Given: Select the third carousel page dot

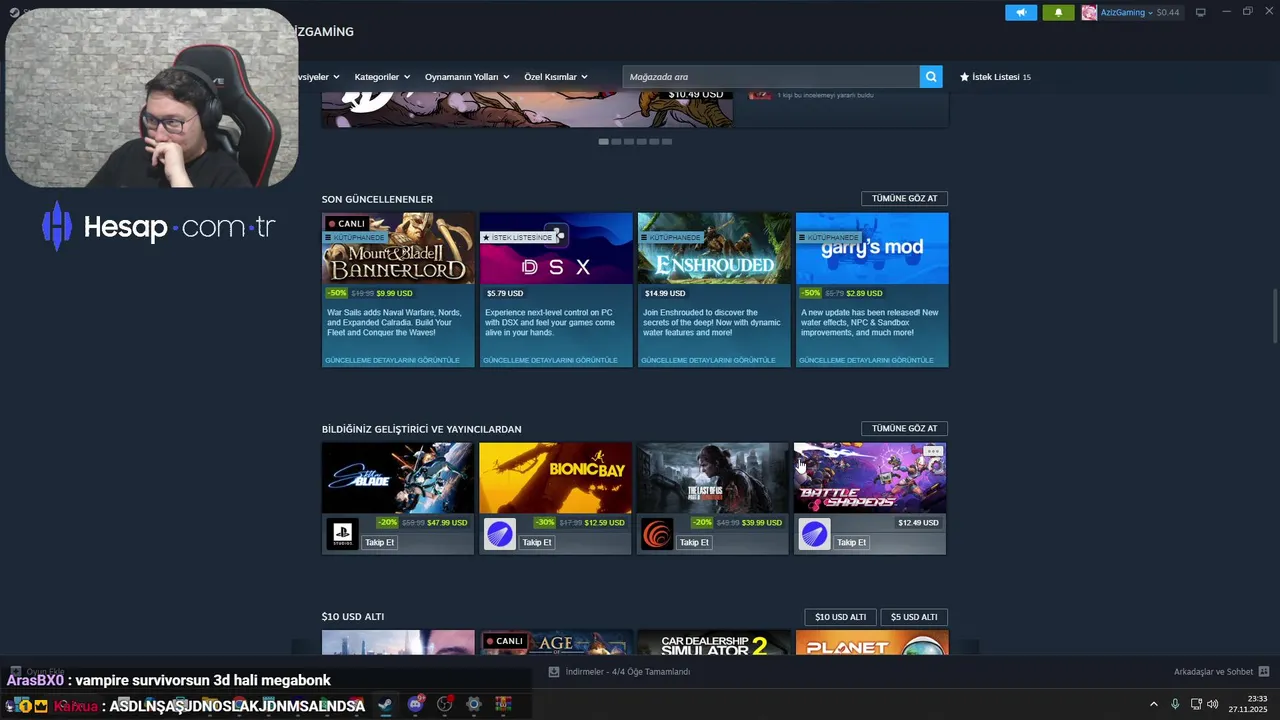Looking at the screenshot, I should click(629, 142).
